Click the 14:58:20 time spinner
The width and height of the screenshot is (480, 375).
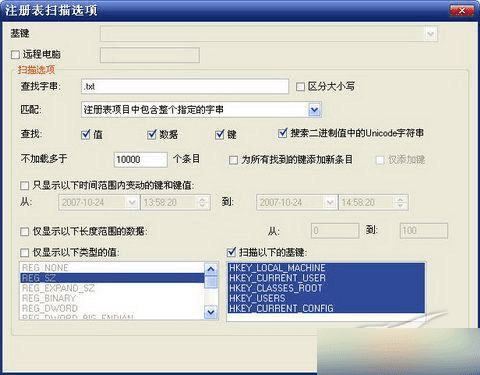tap(400, 202)
